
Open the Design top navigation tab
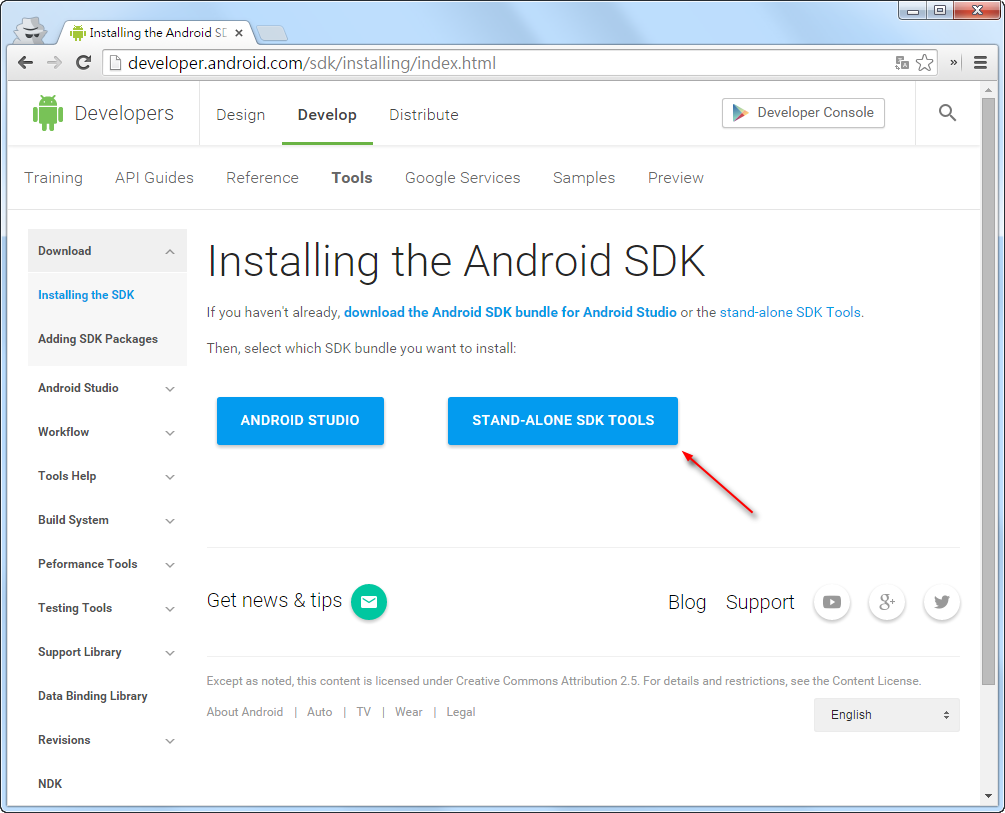click(240, 115)
